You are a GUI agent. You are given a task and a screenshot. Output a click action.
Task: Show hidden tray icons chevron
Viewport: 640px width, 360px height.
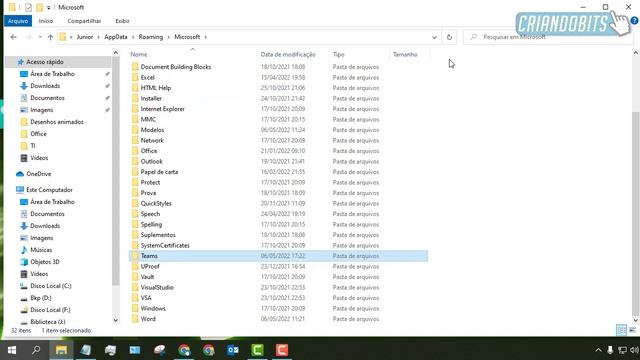pos(598,350)
